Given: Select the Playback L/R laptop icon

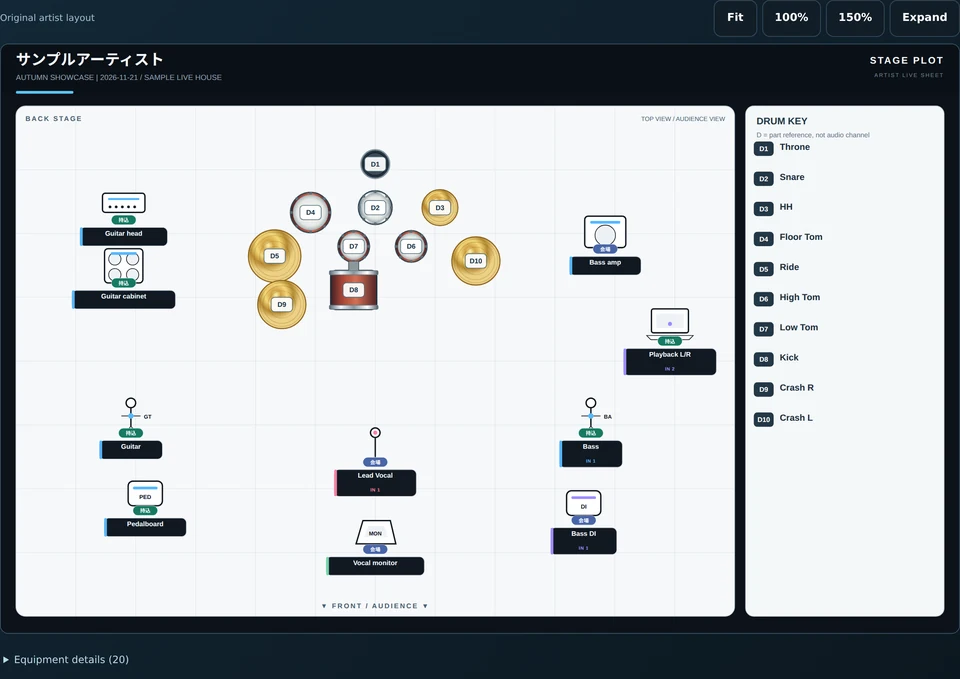Looking at the screenshot, I should (x=670, y=323).
